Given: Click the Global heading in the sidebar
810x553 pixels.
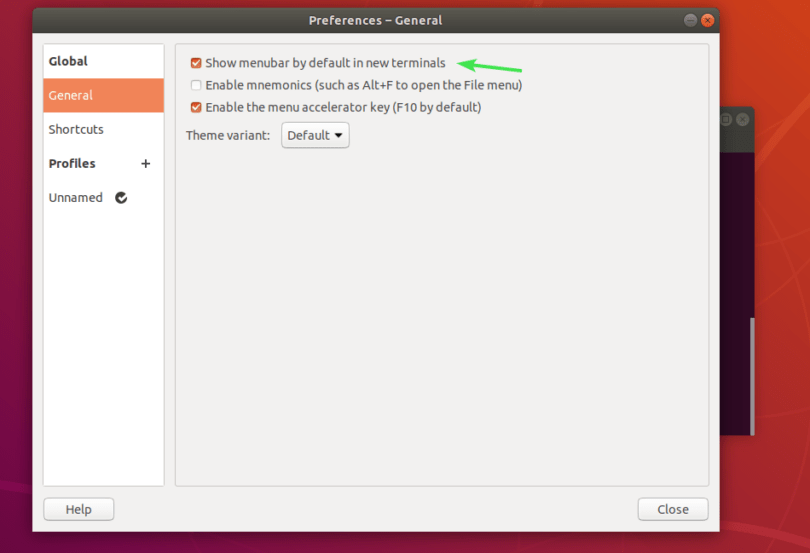Looking at the screenshot, I should point(68,62).
